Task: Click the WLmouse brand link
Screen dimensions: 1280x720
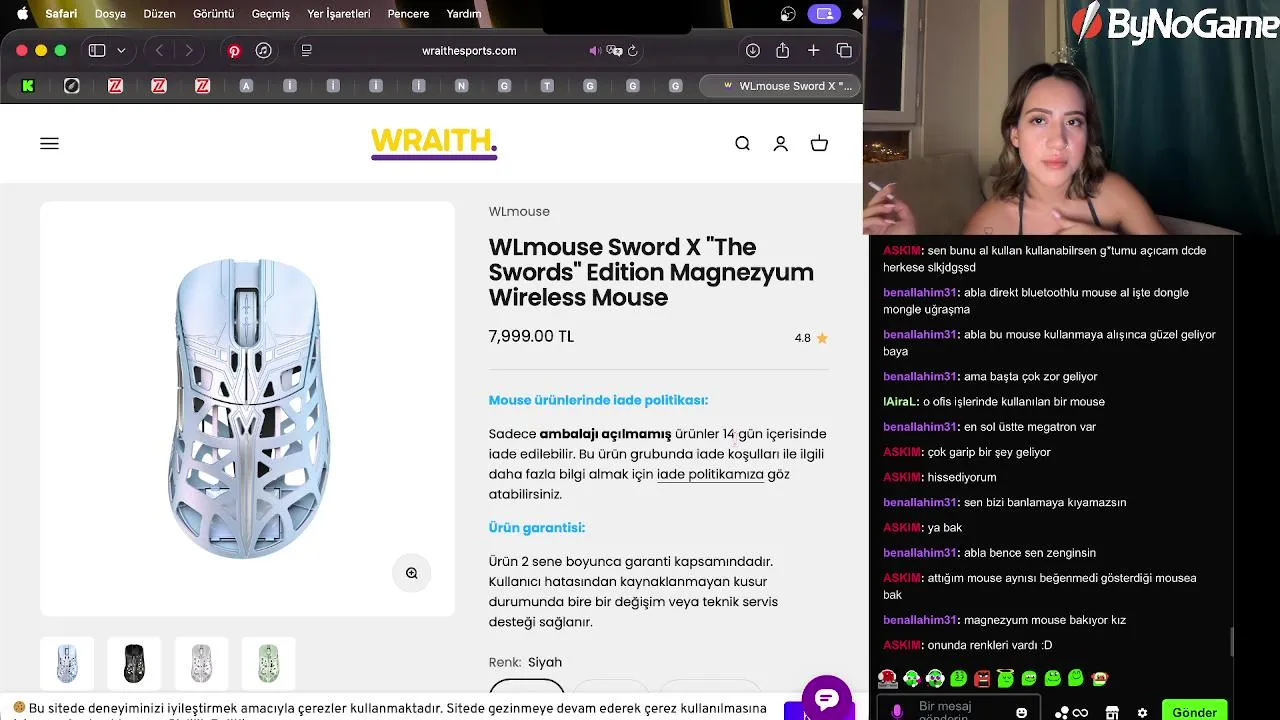Action: coord(519,211)
